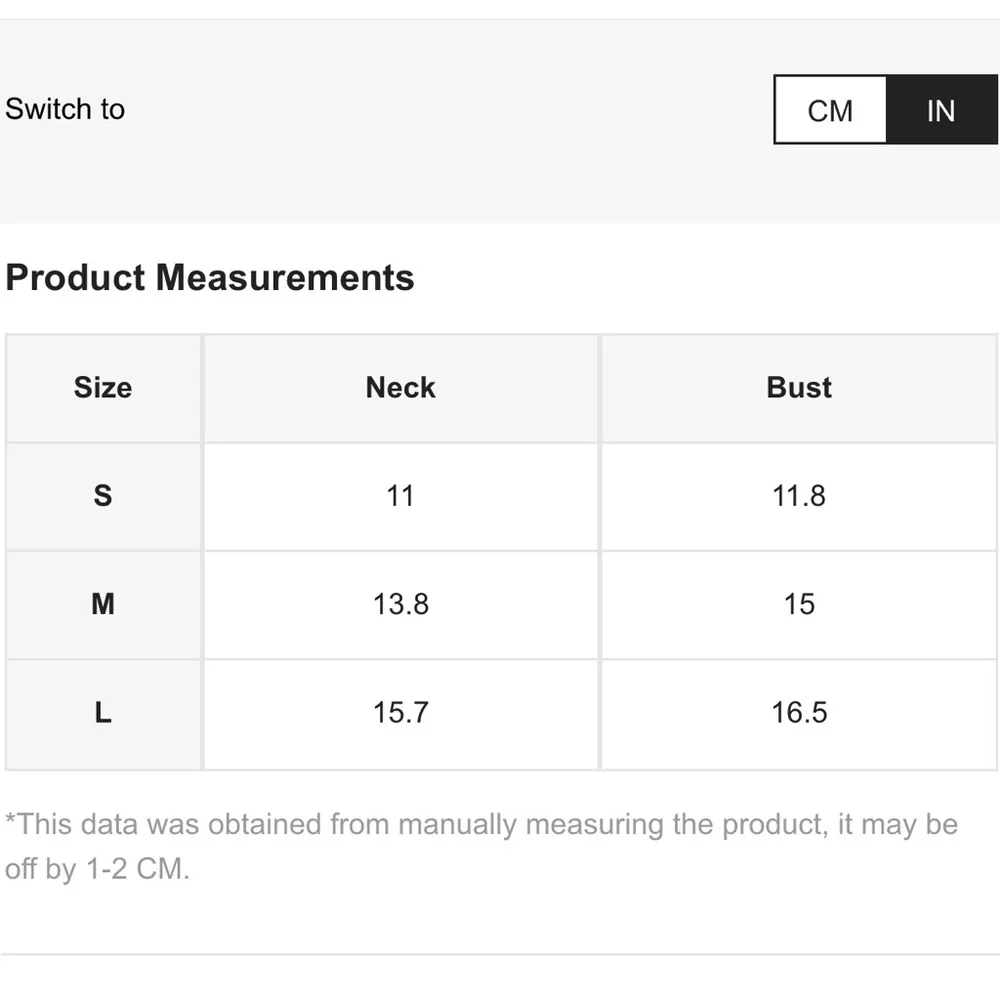Image resolution: width=1000 pixels, height=1000 pixels.
Task: Click the size M row label
Action: click(103, 605)
